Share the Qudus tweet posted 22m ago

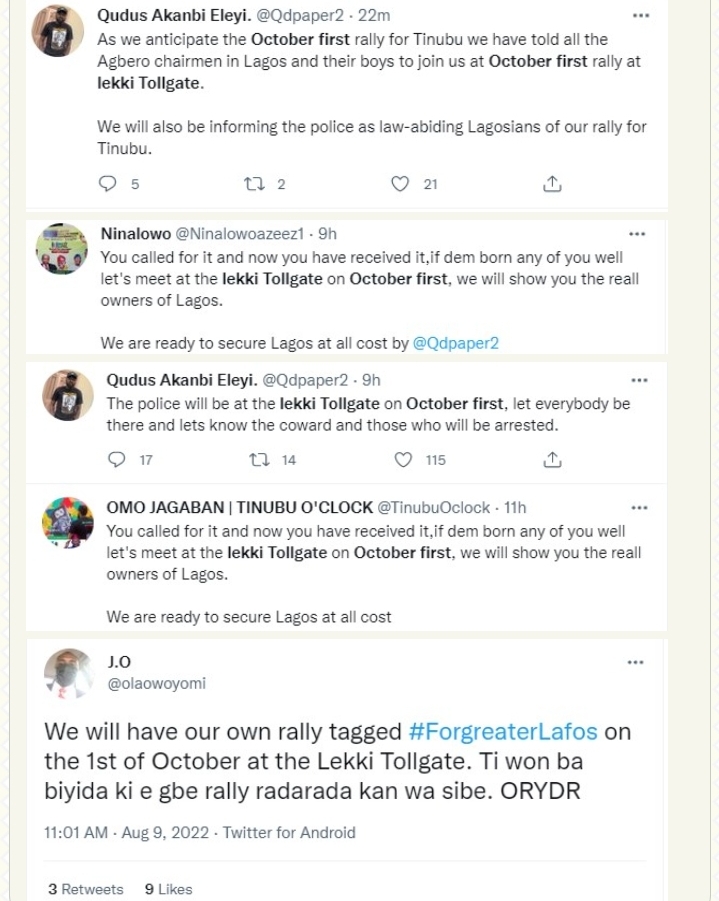(551, 184)
